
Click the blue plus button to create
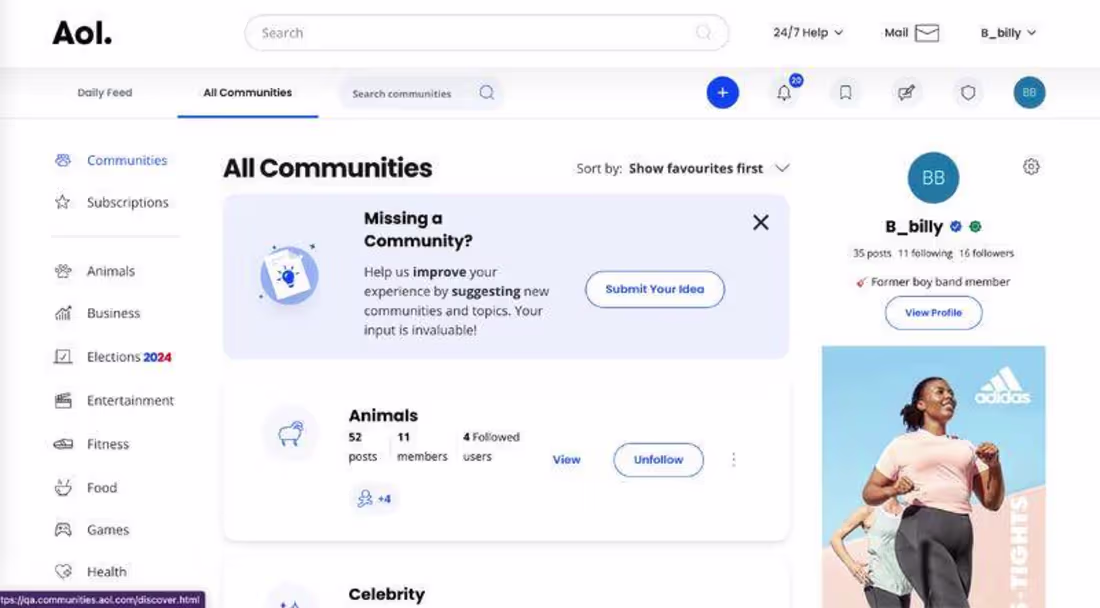tap(722, 92)
